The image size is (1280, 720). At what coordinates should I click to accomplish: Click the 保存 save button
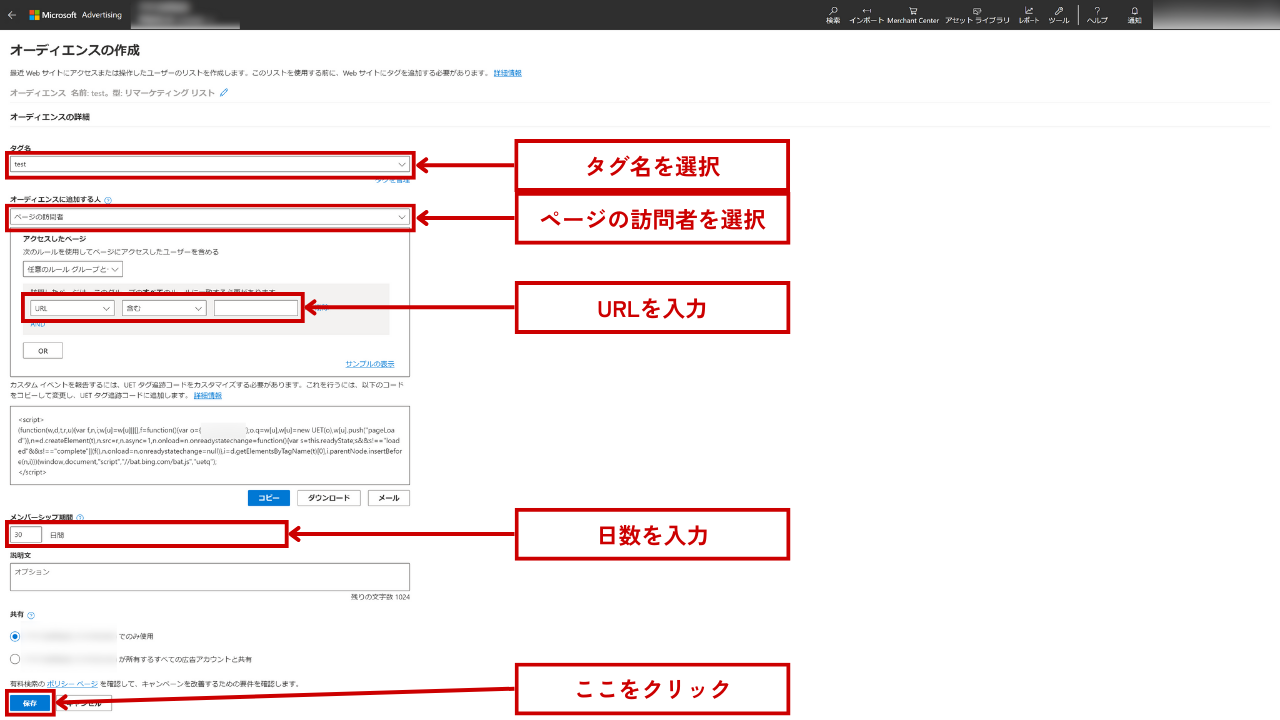(x=30, y=704)
